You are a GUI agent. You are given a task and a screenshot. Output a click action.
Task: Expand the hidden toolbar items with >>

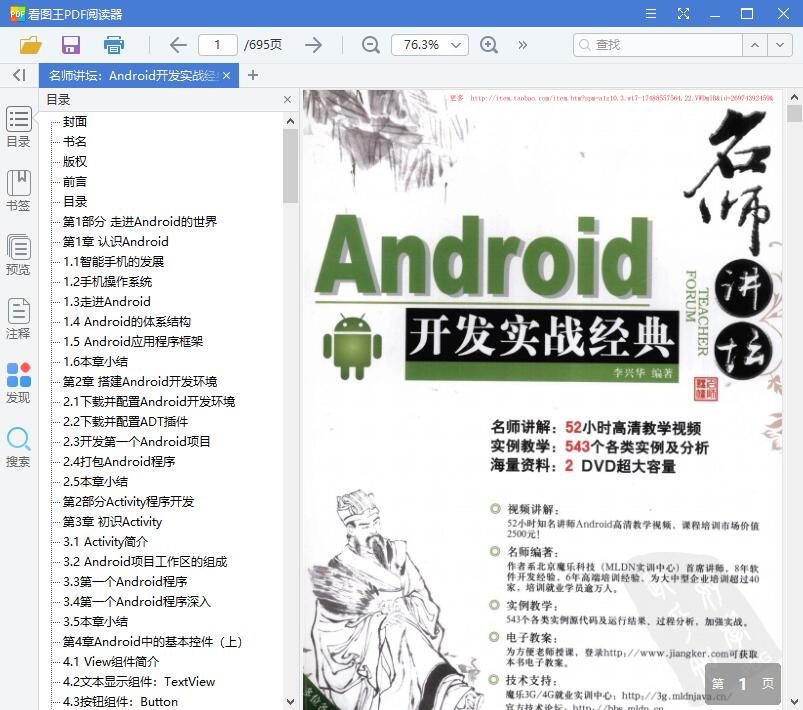click(521, 45)
